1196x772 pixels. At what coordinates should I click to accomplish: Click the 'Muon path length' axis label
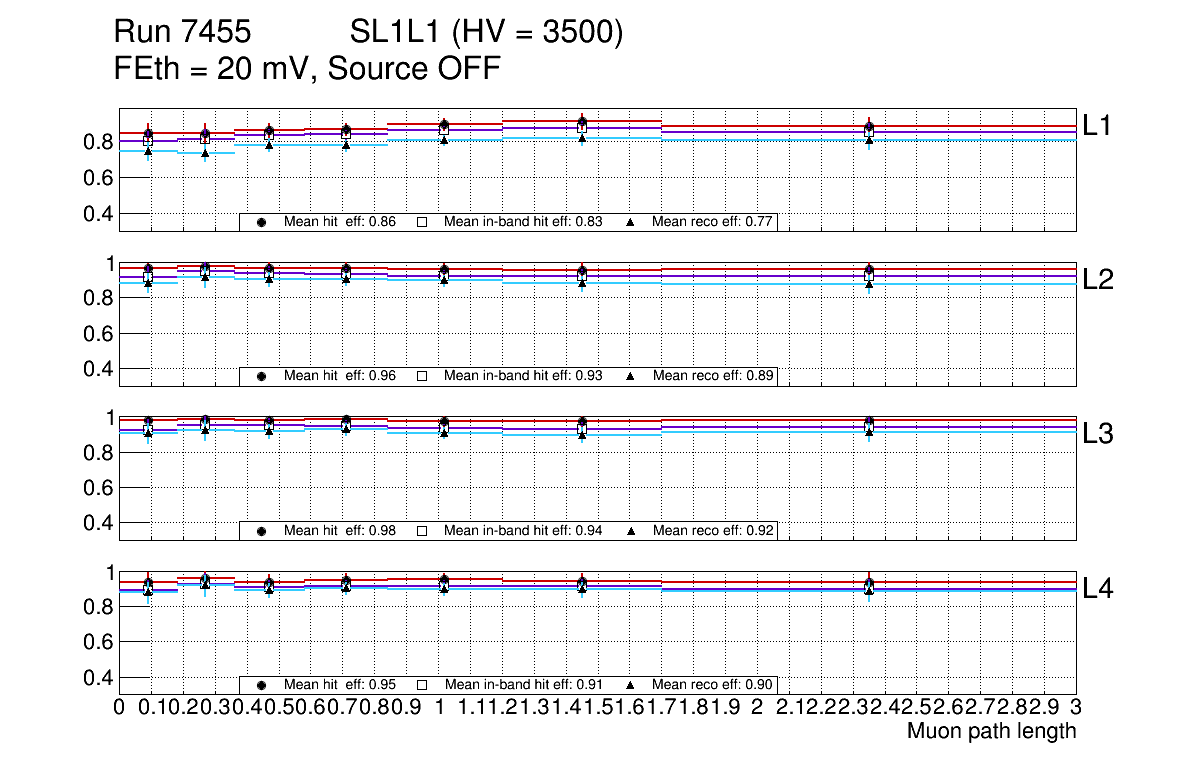tap(991, 731)
